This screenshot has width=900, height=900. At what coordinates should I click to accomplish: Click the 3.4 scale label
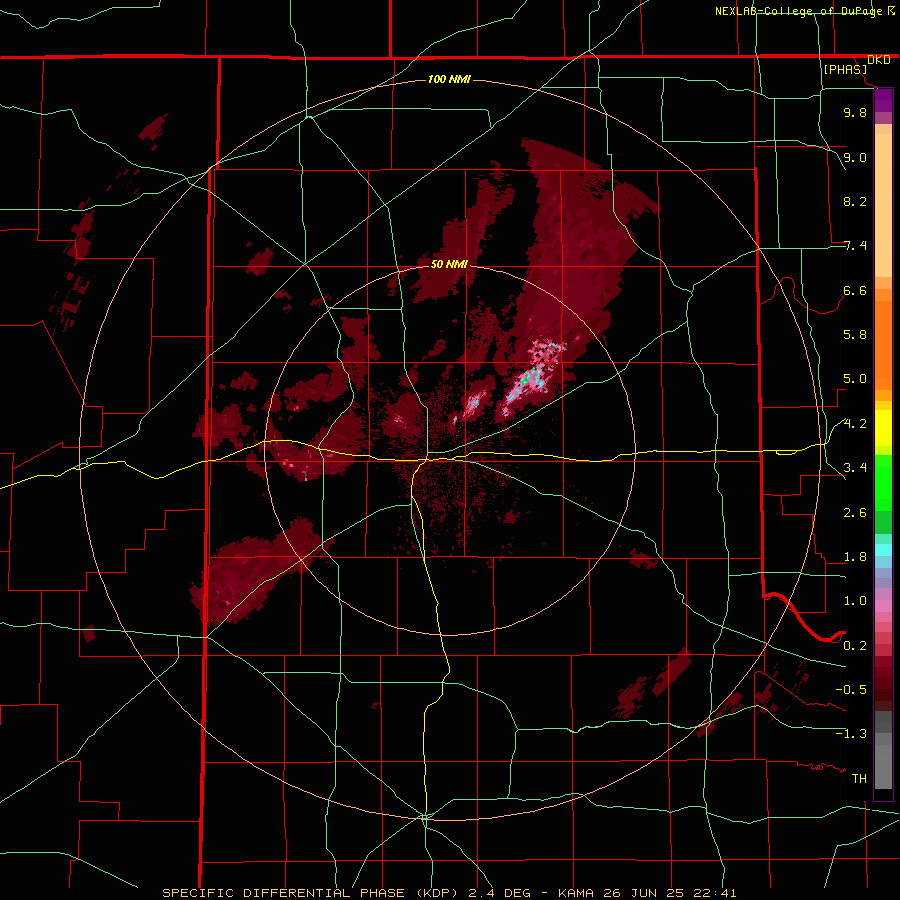click(855, 468)
